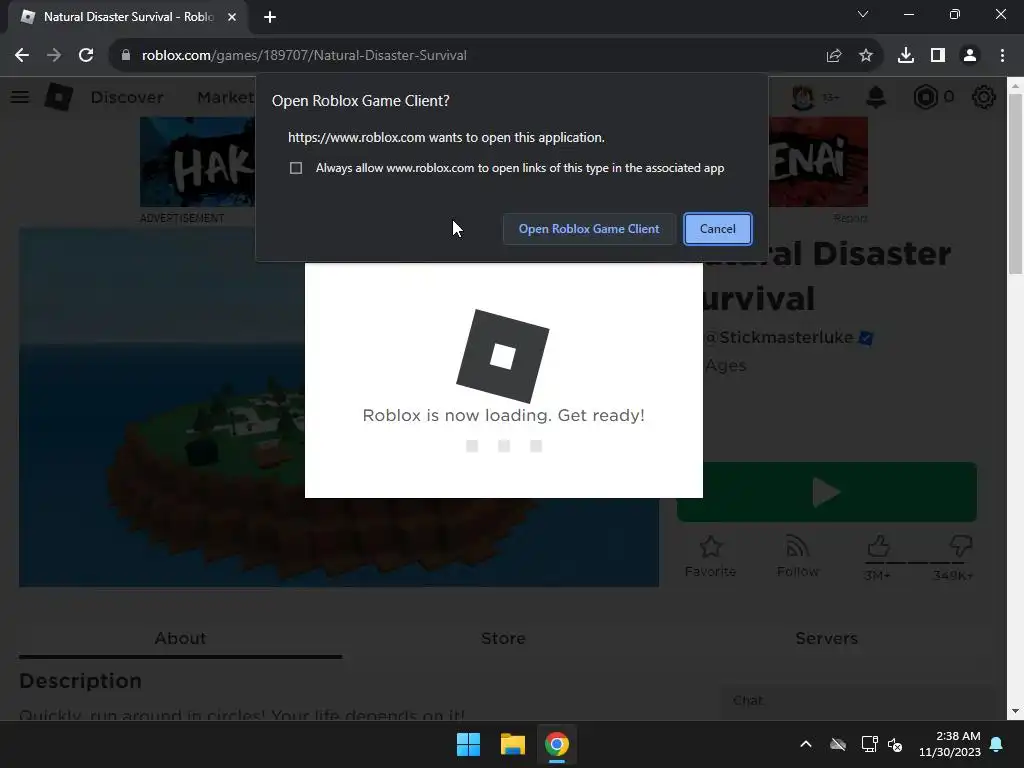
Task: Open Chrome three-dot menu
Action: pos(1002,56)
